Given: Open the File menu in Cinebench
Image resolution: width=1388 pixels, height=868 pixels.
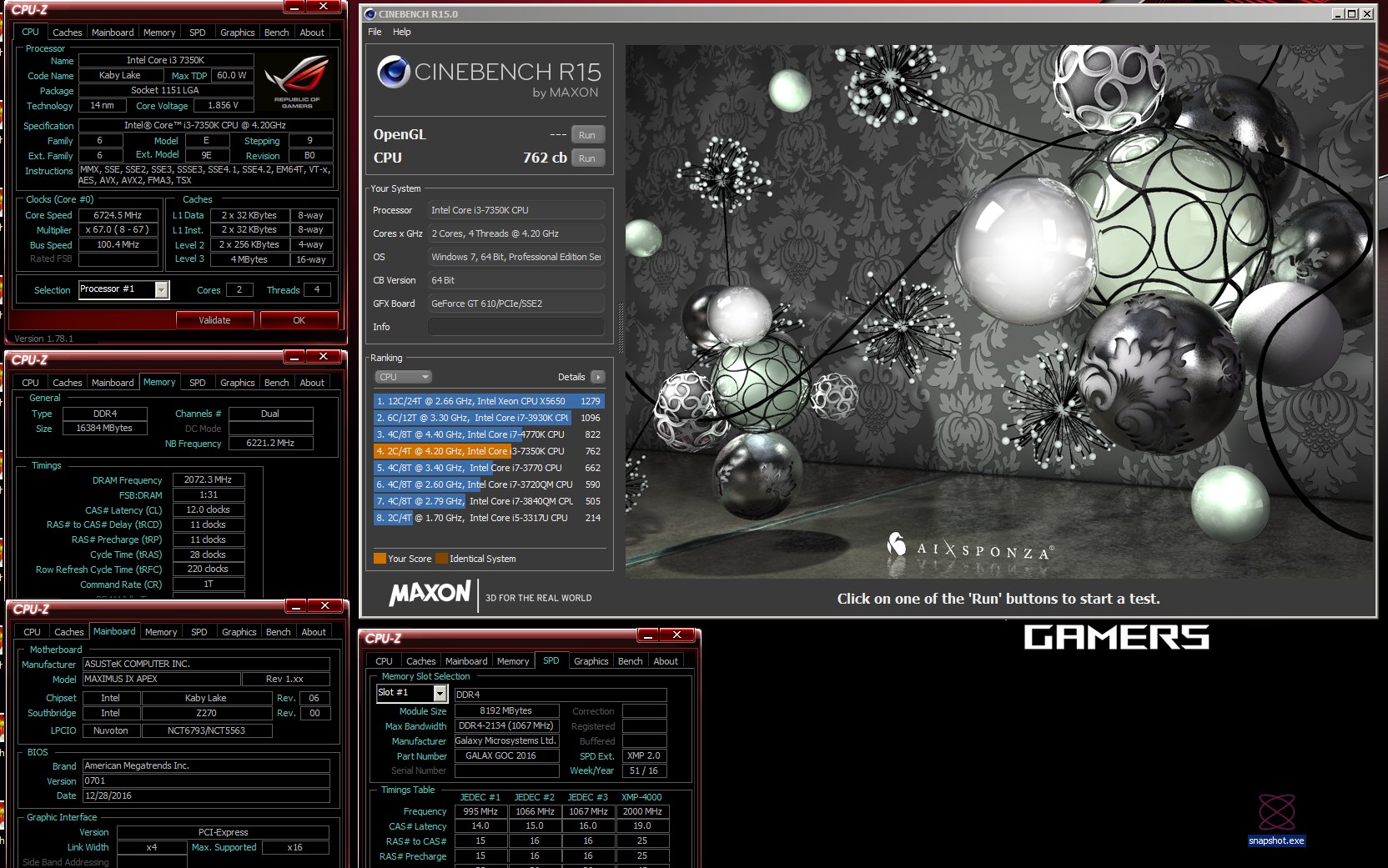Looking at the screenshot, I should (375, 32).
